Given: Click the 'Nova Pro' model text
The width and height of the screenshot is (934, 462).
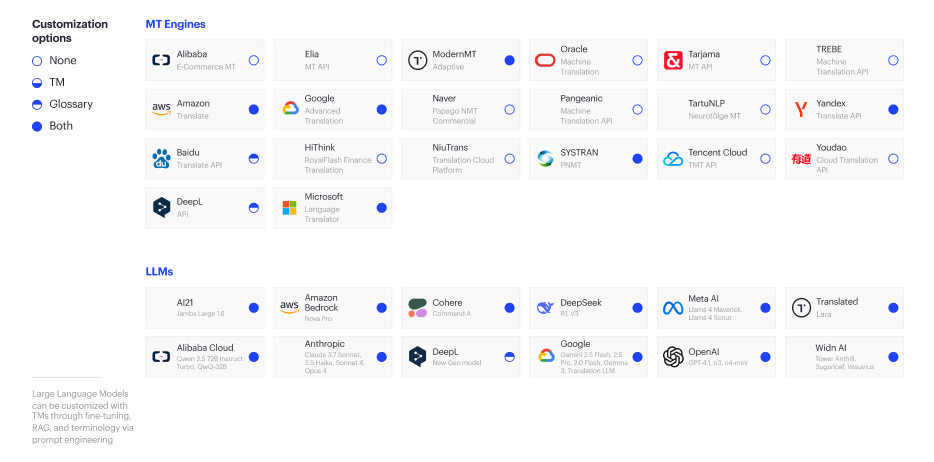Looking at the screenshot, I should pyautogui.click(x=318, y=319).
